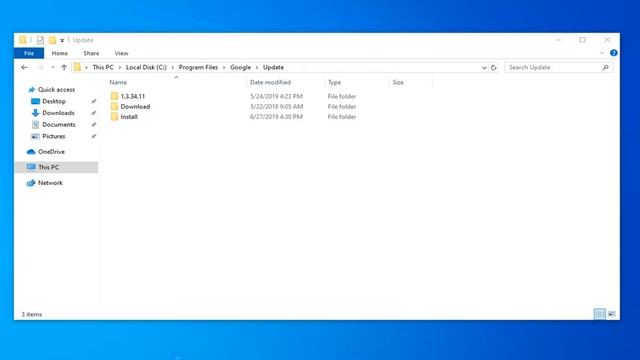
Task: Switch to the Home ribbon tab
Action: click(x=60, y=53)
